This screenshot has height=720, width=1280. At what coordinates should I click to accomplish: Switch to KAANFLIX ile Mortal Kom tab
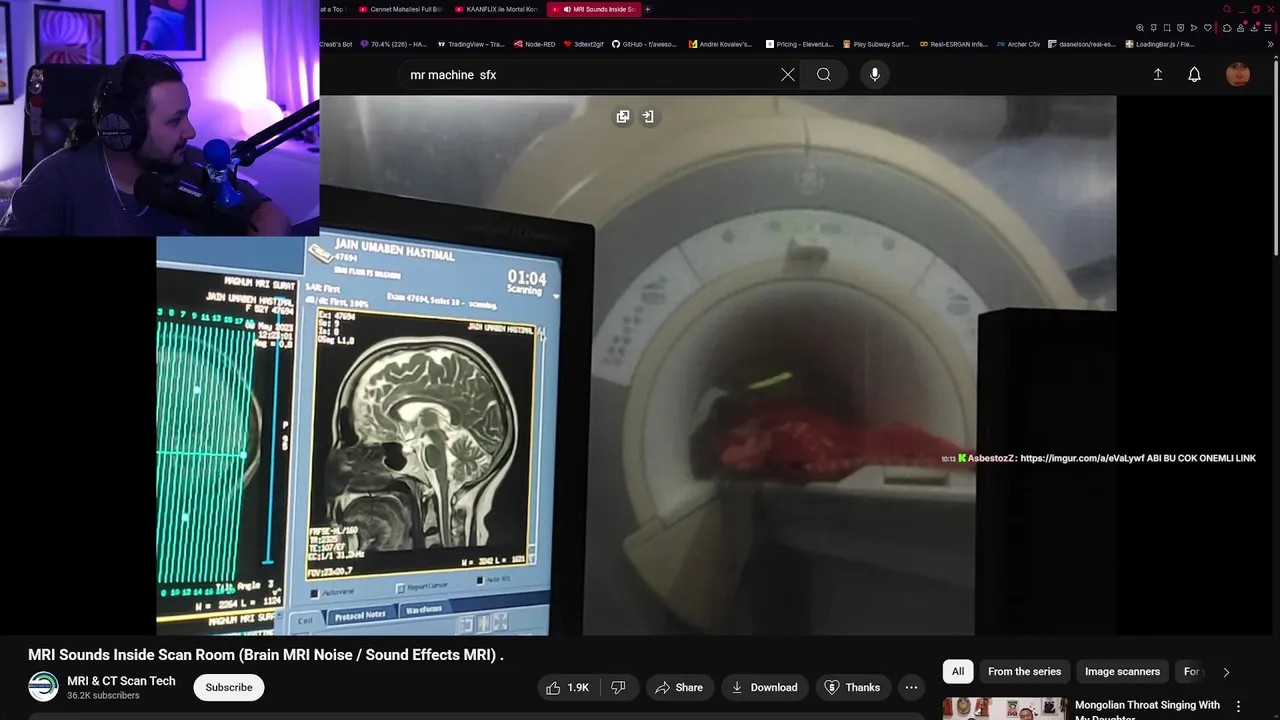pyautogui.click(x=497, y=9)
